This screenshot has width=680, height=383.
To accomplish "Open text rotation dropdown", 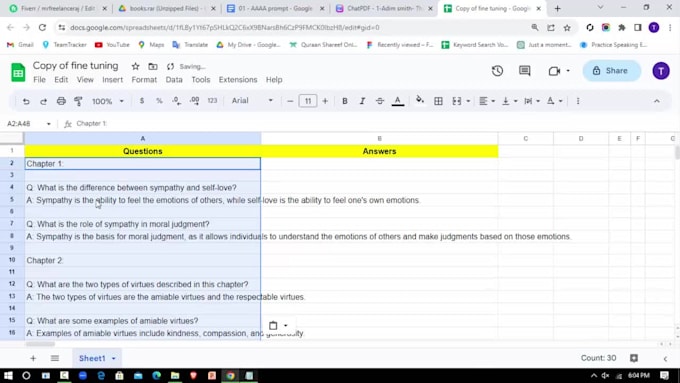I will coord(554,101).
